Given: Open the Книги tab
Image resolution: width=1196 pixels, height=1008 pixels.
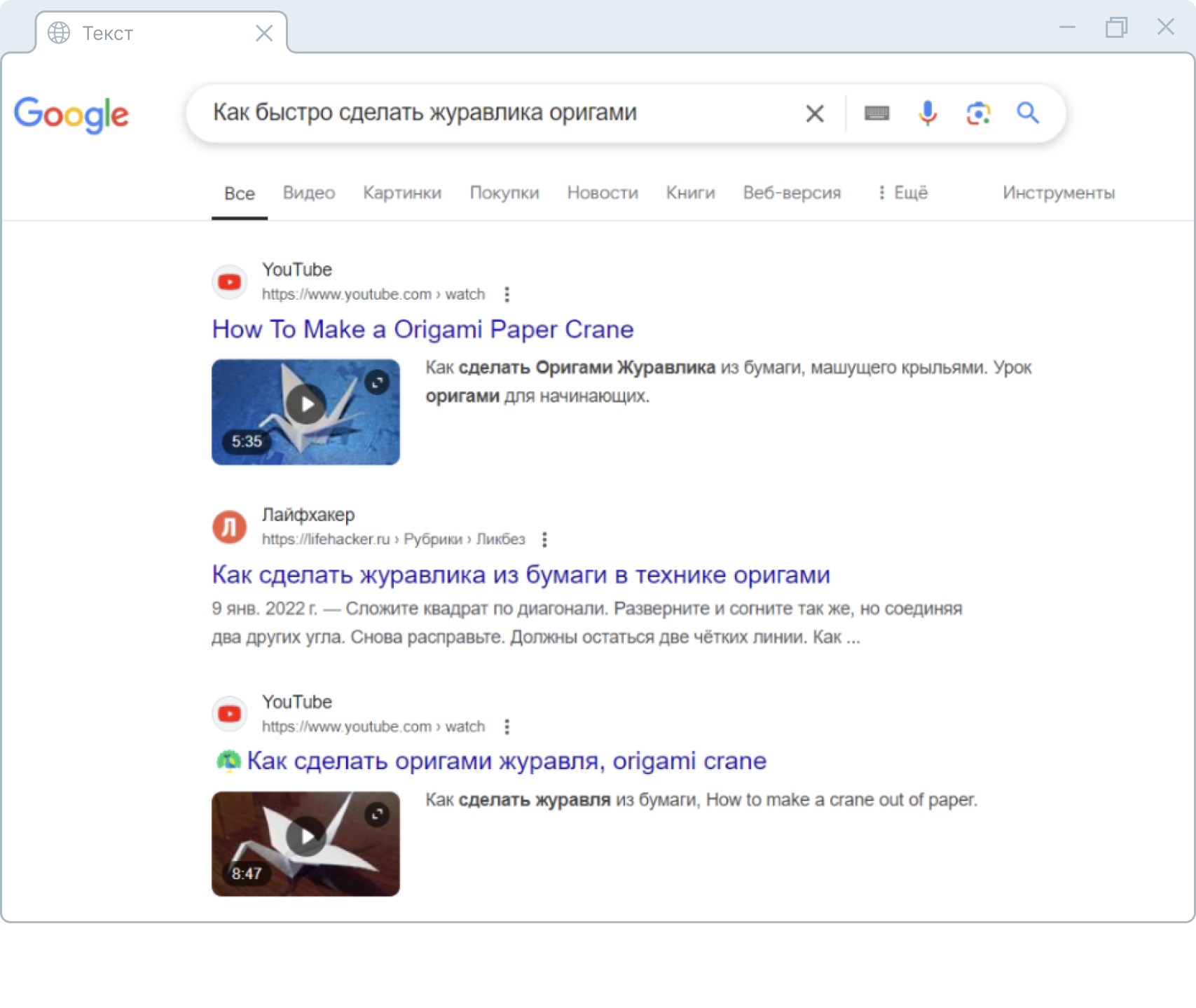Looking at the screenshot, I should tap(690, 193).
